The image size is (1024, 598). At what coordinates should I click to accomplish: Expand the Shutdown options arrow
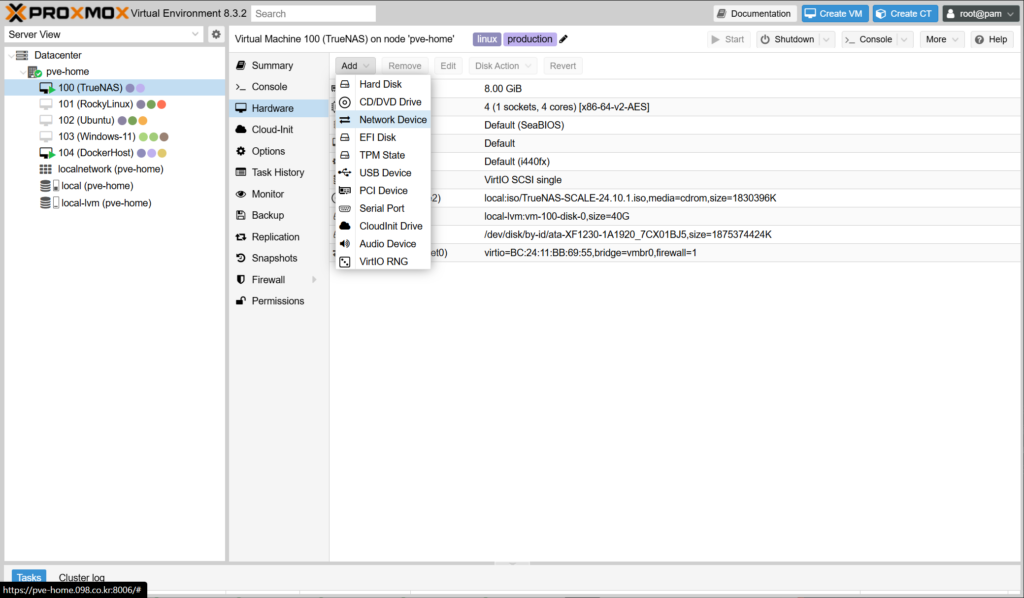826,39
